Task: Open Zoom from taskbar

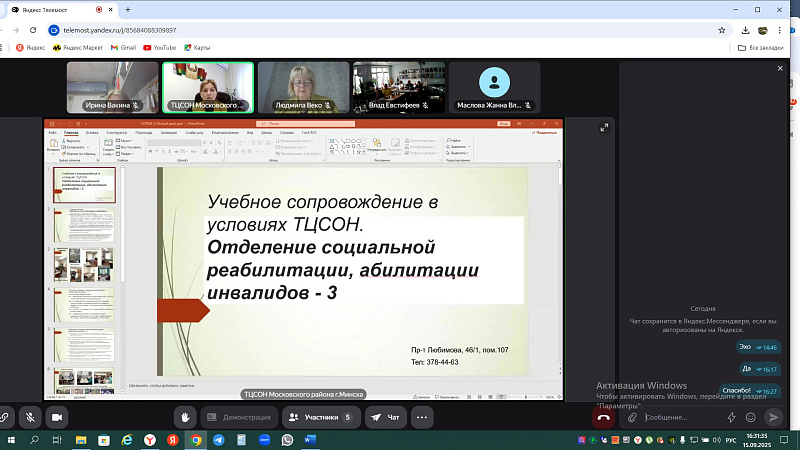Action: click(x=264, y=440)
